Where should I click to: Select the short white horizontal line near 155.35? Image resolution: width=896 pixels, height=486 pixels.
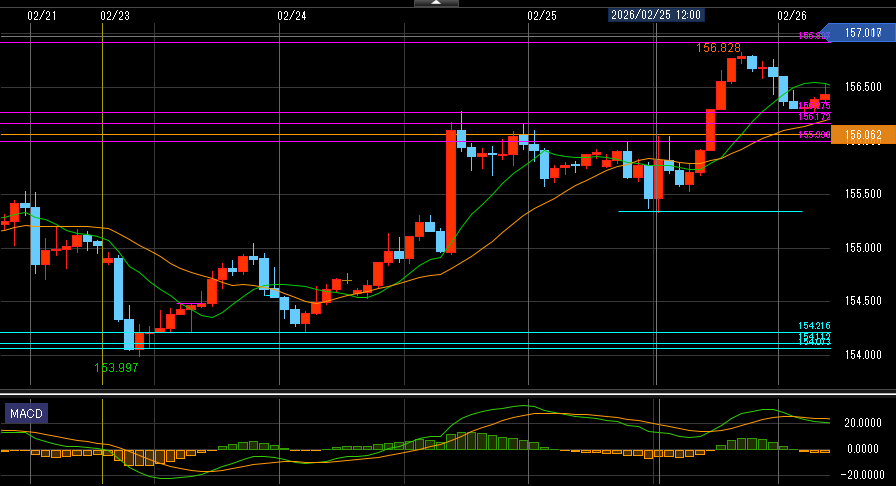(710, 211)
